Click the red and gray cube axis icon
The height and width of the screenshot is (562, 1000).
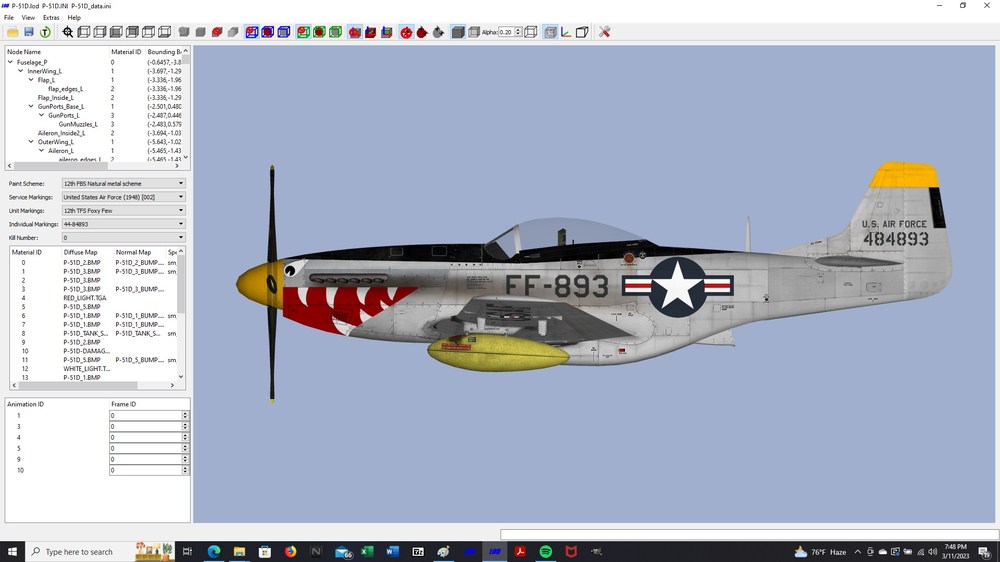386,32
